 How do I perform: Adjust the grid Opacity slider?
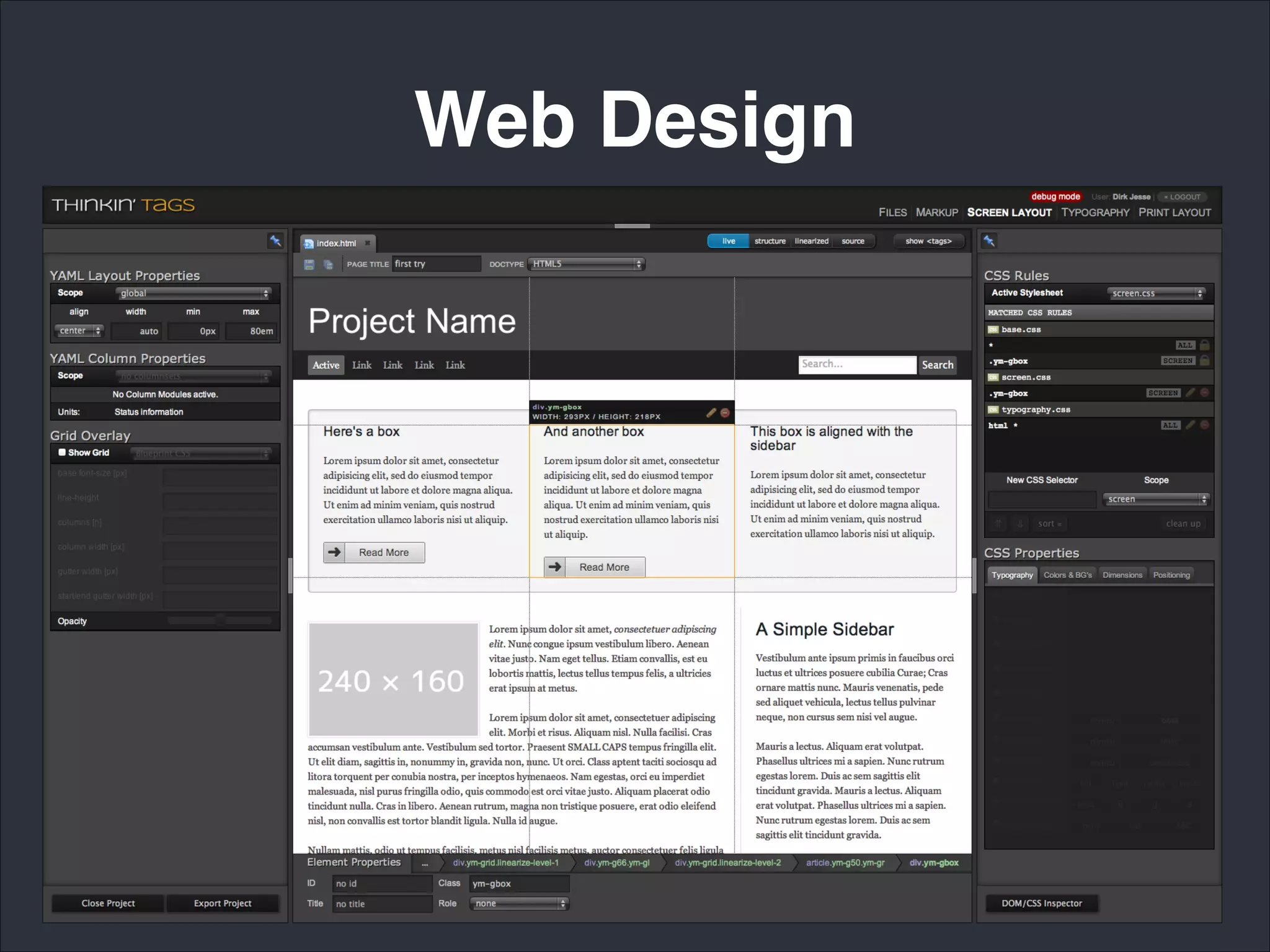tap(220, 620)
